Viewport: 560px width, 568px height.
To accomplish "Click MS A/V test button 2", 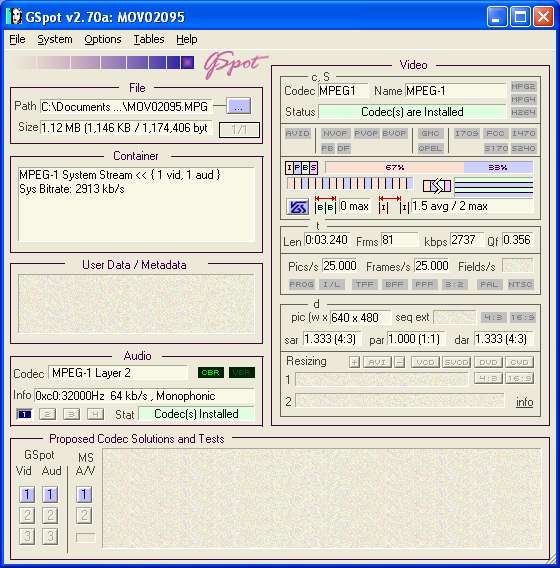I will tap(84, 515).
